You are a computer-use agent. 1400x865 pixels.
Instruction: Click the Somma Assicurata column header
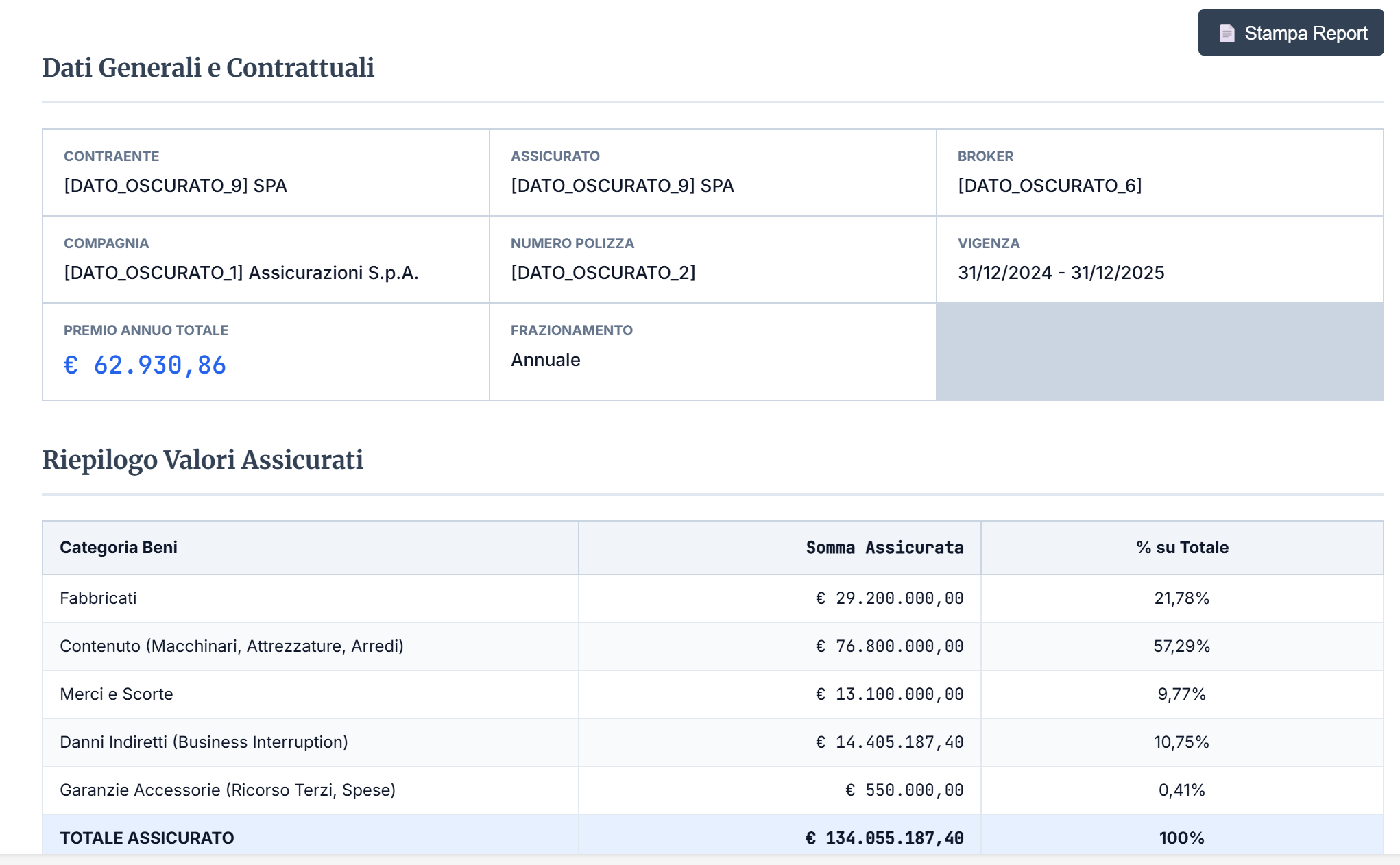pos(884,548)
